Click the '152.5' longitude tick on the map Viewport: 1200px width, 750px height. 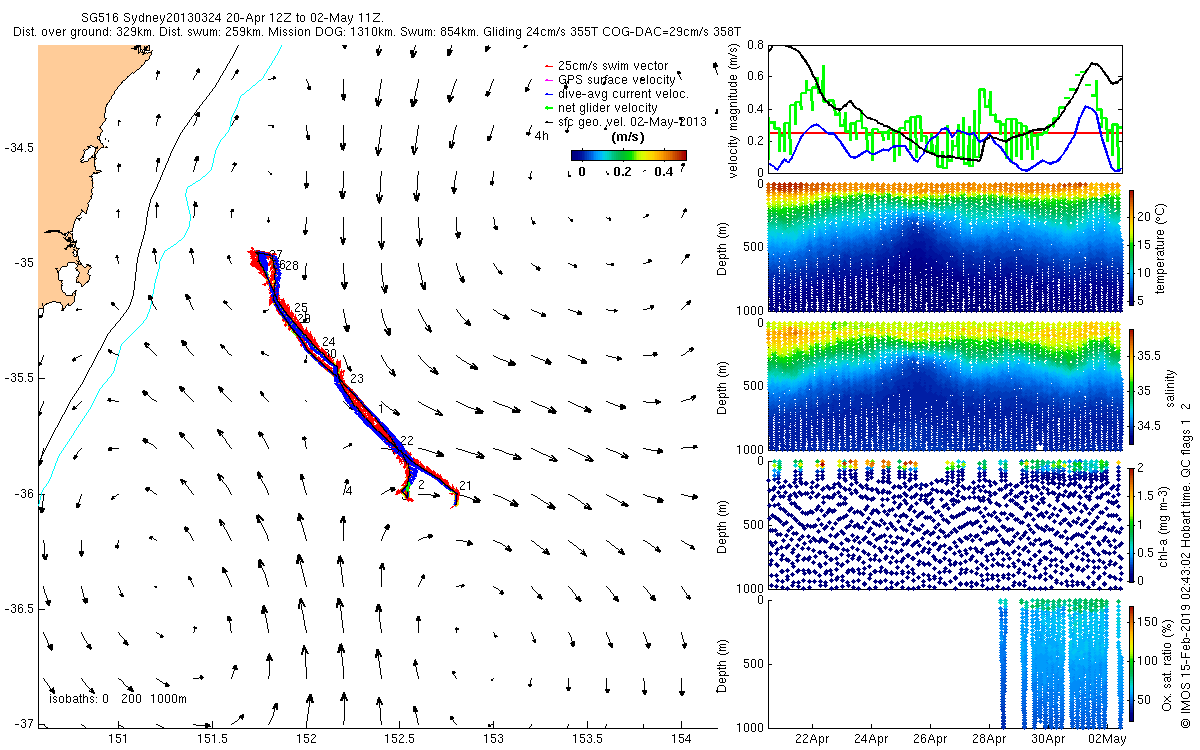tap(400, 739)
